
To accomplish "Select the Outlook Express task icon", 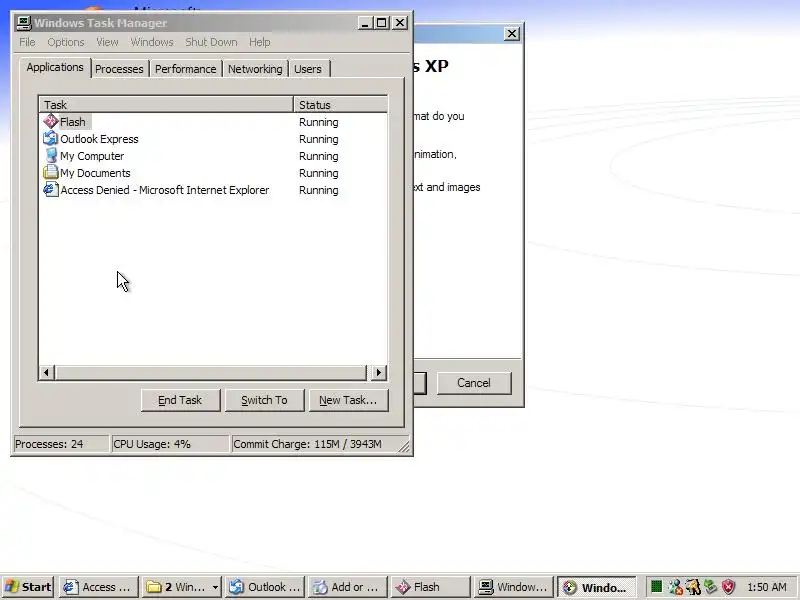I will point(51,138).
